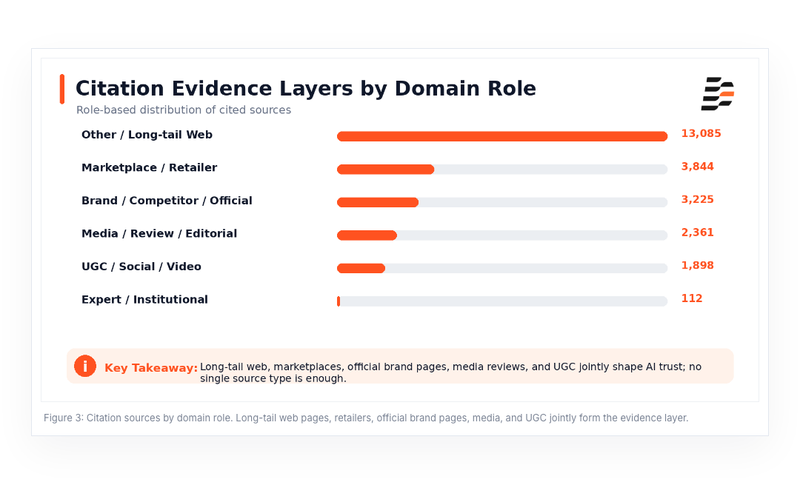This screenshot has width=800, height=485.
Task: Click the 'Figure 3' caption text
Action: click(366, 418)
